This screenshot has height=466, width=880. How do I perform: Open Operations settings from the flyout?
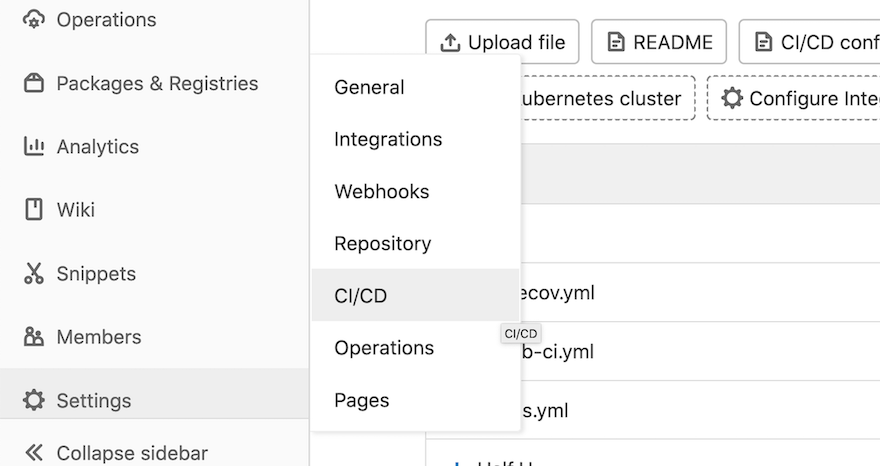click(x=384, y=348)
